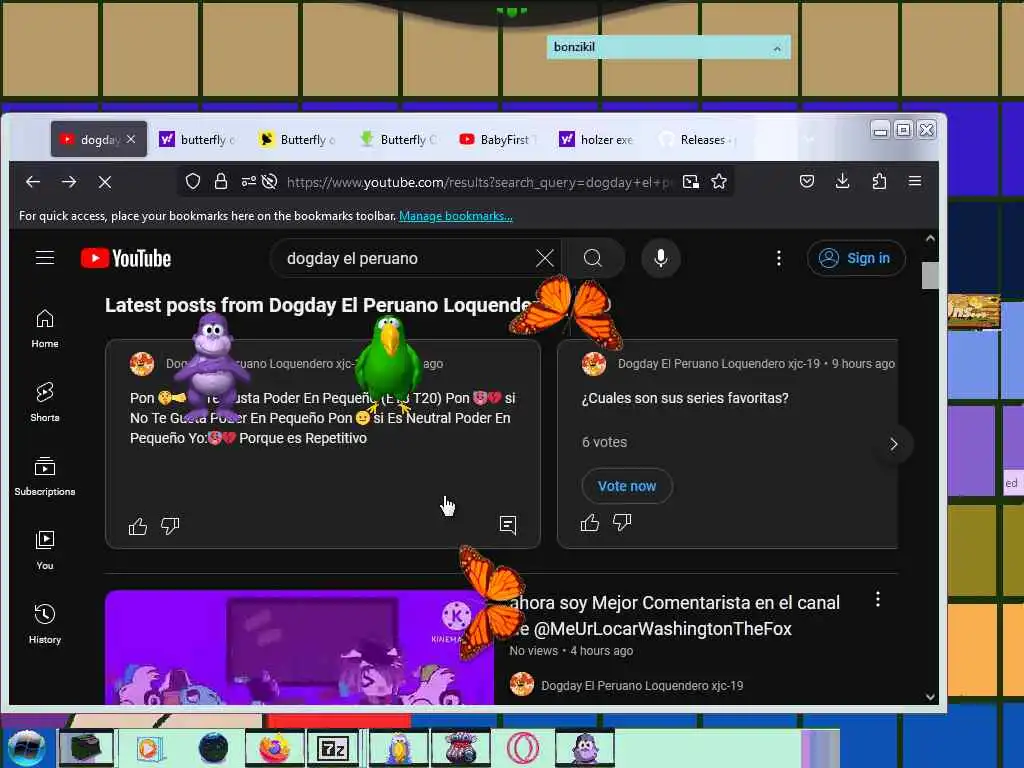Open Subscriptions in YouTube sidebar
This screenshot has width=1024, height=768.
pyautogui.click(x=44, y=476)
